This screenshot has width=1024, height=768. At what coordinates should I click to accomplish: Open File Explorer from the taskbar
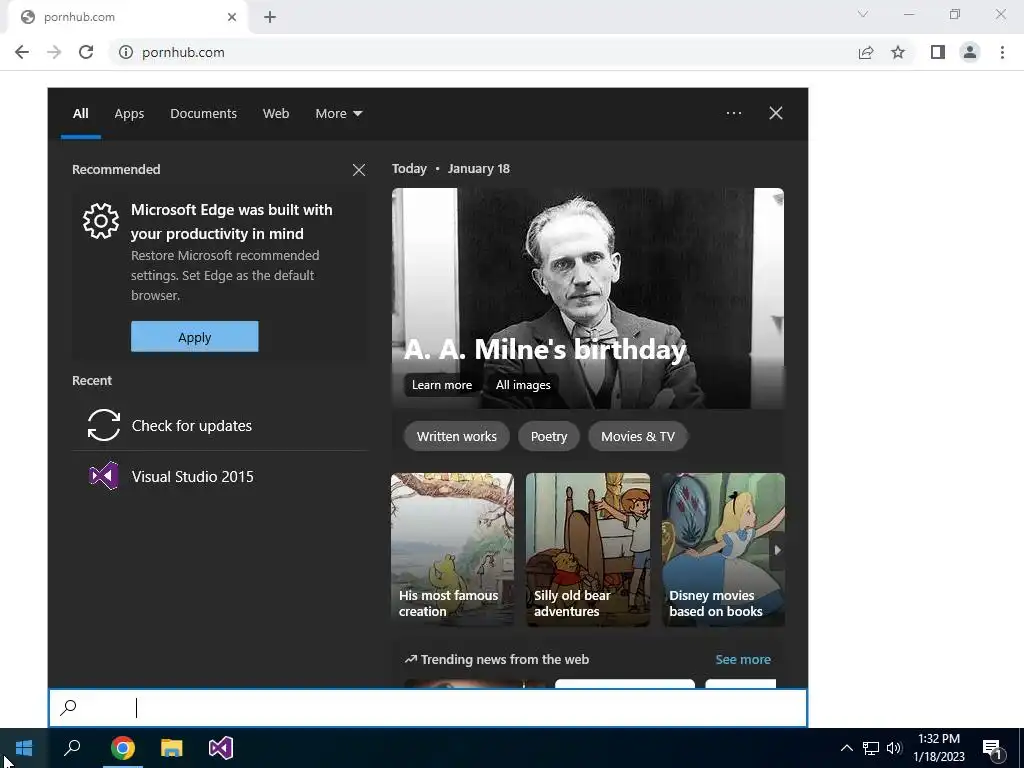[x=172, y=748]
